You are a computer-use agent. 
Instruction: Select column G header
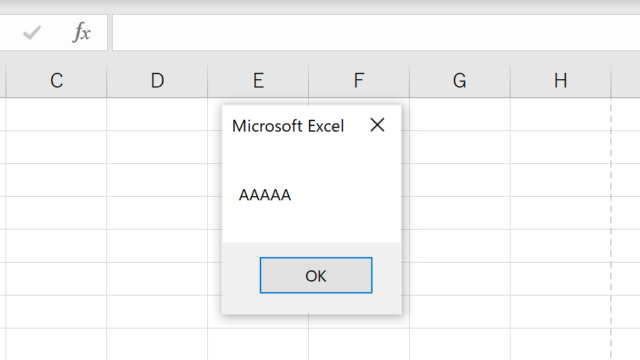(x=460, y=80)
